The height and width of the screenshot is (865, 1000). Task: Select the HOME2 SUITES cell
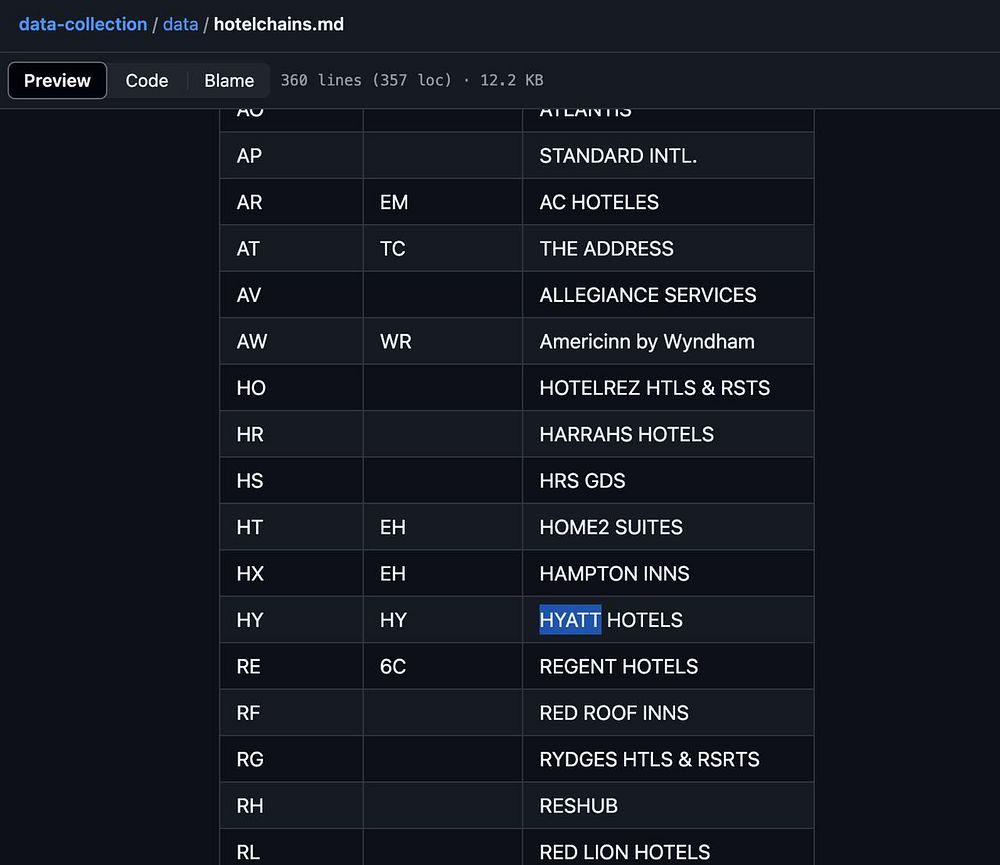point(668,527)
